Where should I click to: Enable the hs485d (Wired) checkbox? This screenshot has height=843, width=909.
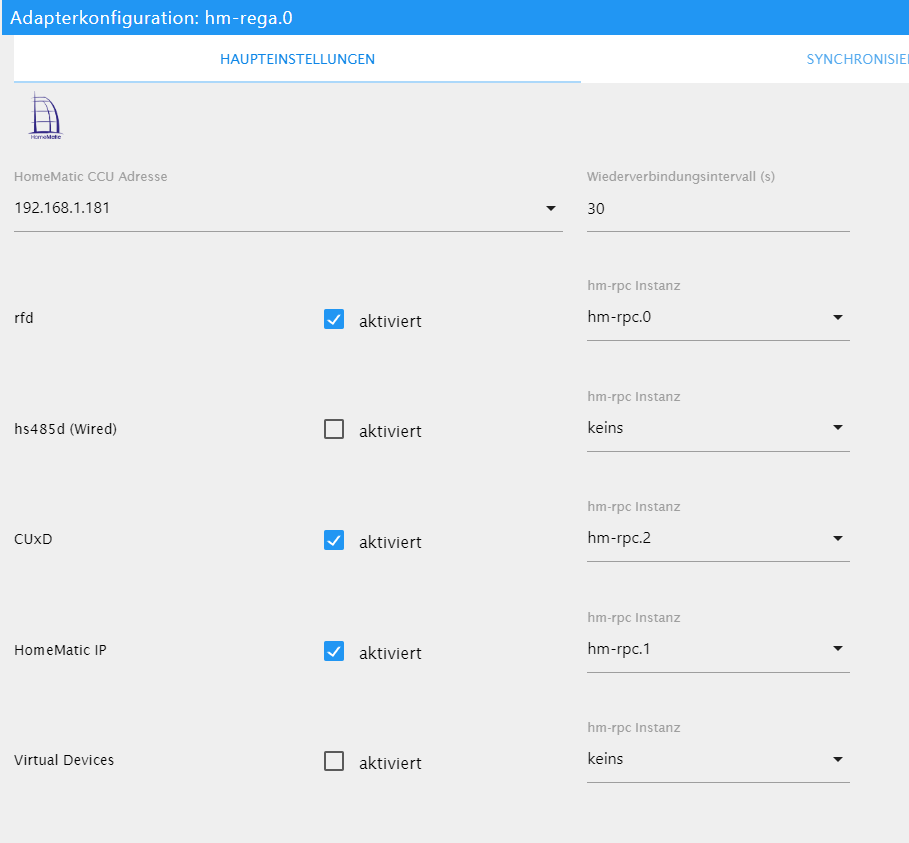[334, 430]
